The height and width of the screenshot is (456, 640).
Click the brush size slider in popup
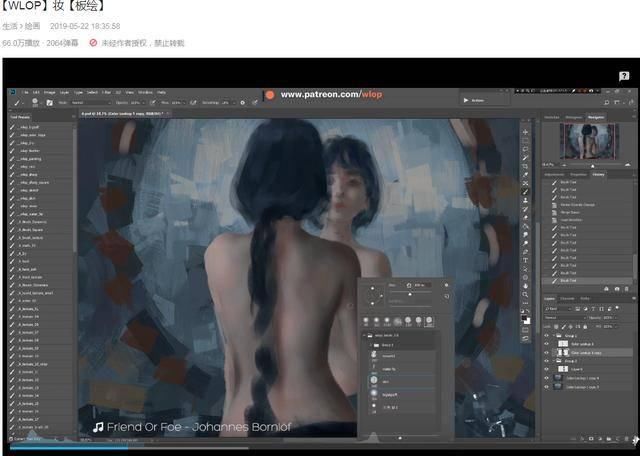[410, 294]
